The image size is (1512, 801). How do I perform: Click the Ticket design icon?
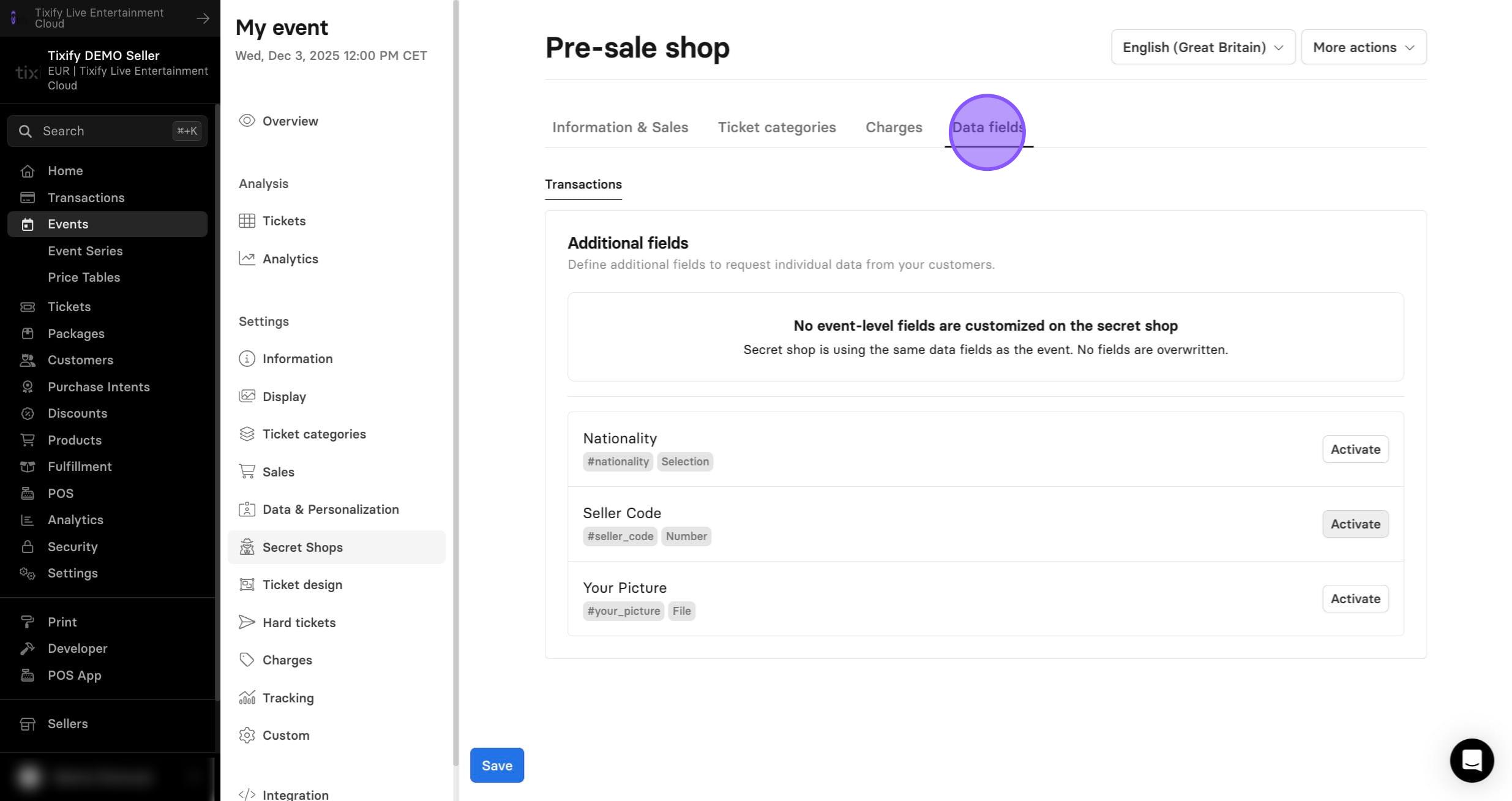click(x=247, y=585)
